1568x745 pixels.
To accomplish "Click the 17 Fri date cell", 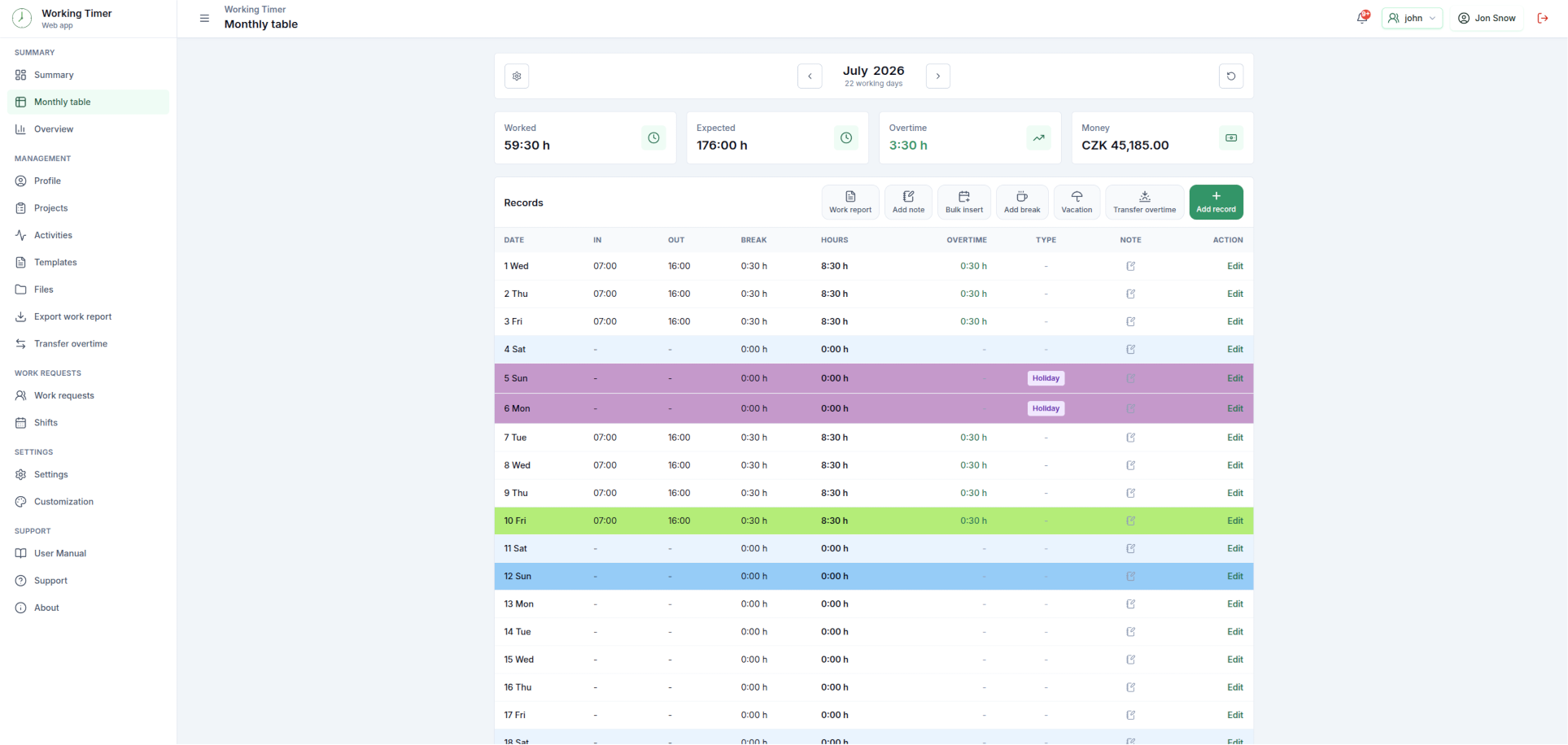I will coord(514,715).
